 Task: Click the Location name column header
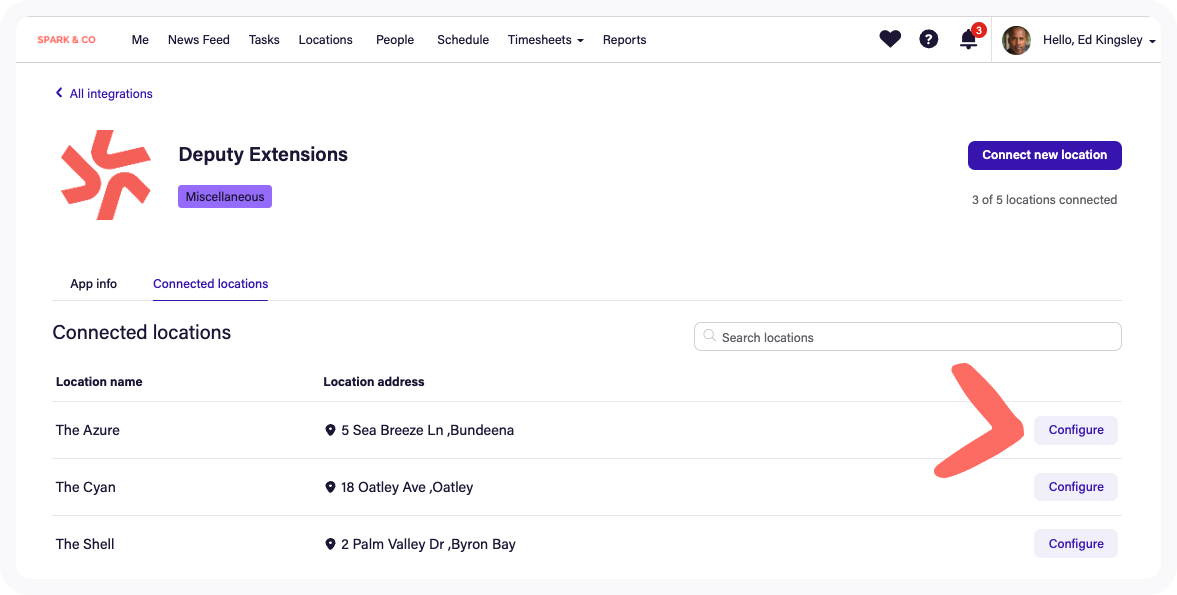(x=99, y=382)
